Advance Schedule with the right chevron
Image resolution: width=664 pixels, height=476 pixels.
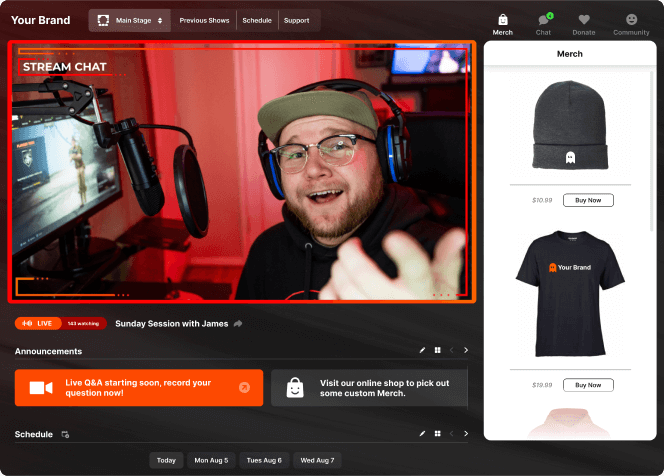(466, 434)
